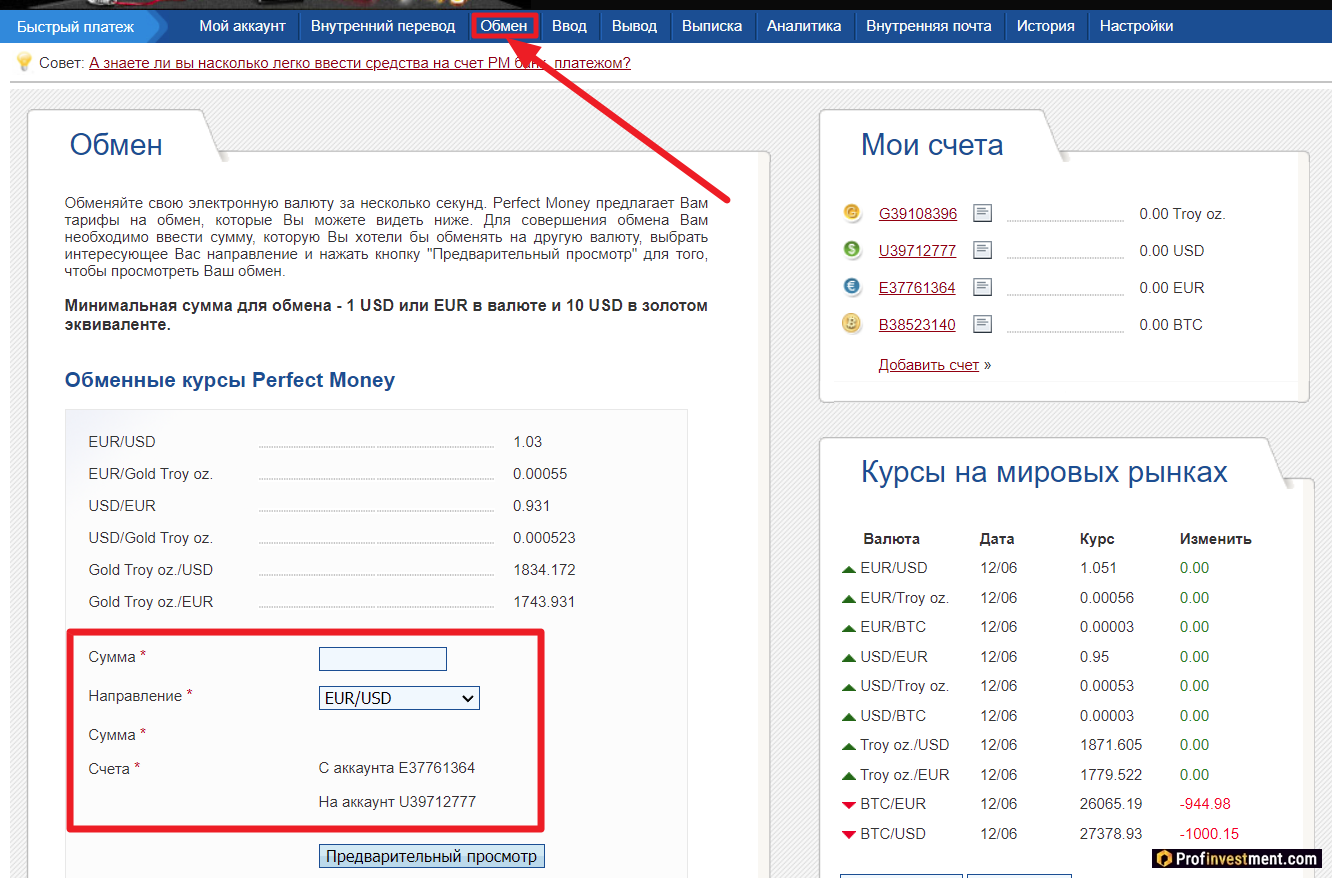Click the 0.000523 USD/Gold rate value
This screenshot has height=878, width=1332.
pos(544,538)
